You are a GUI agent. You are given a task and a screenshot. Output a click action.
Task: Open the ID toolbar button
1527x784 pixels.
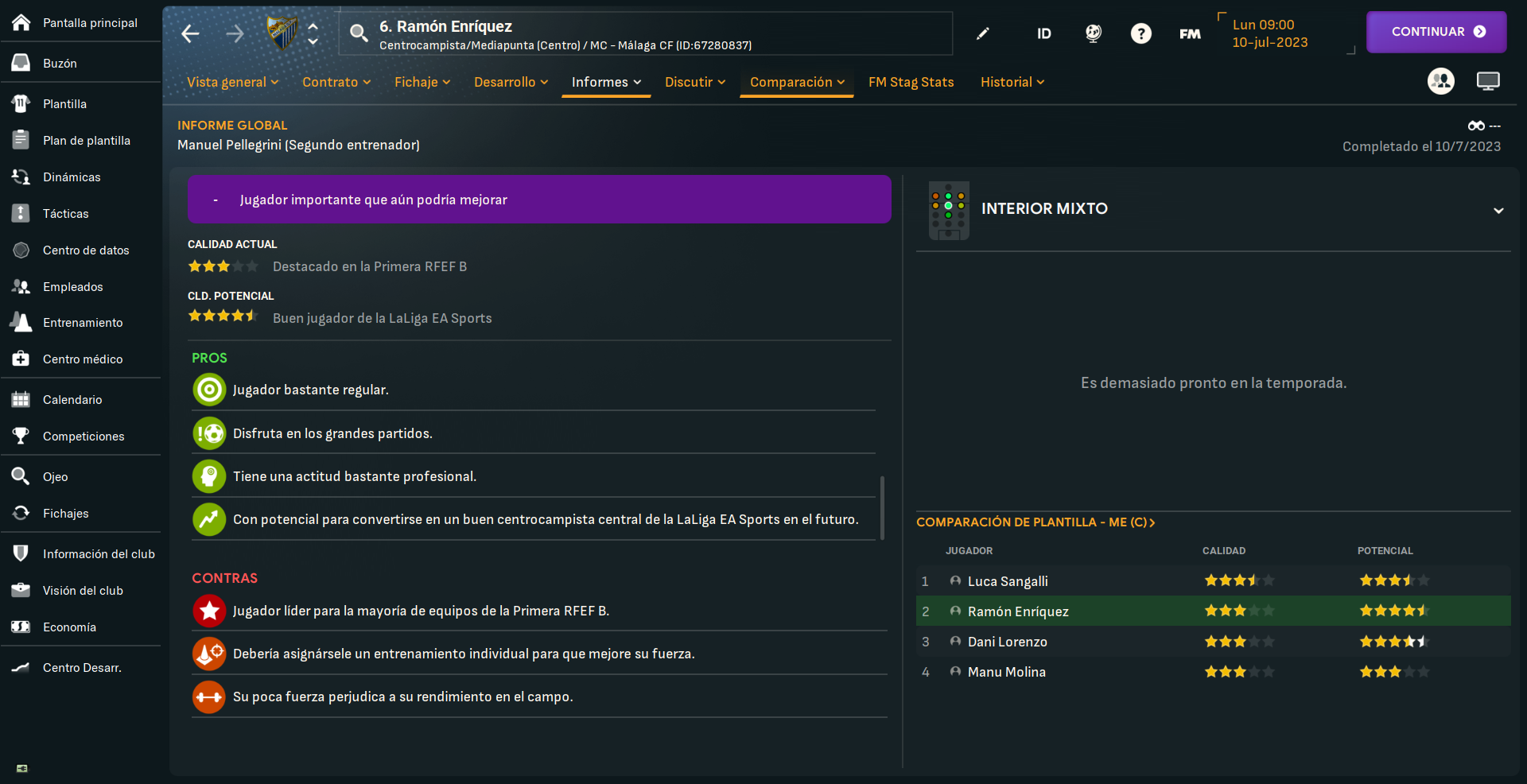click(x=1044, y=33)
